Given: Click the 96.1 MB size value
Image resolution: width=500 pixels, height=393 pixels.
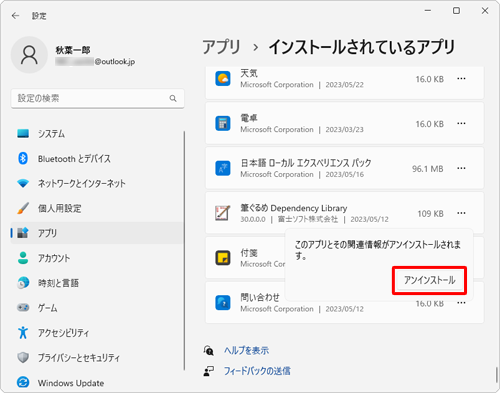Looking at the screenshot, I should pos(428,169).
